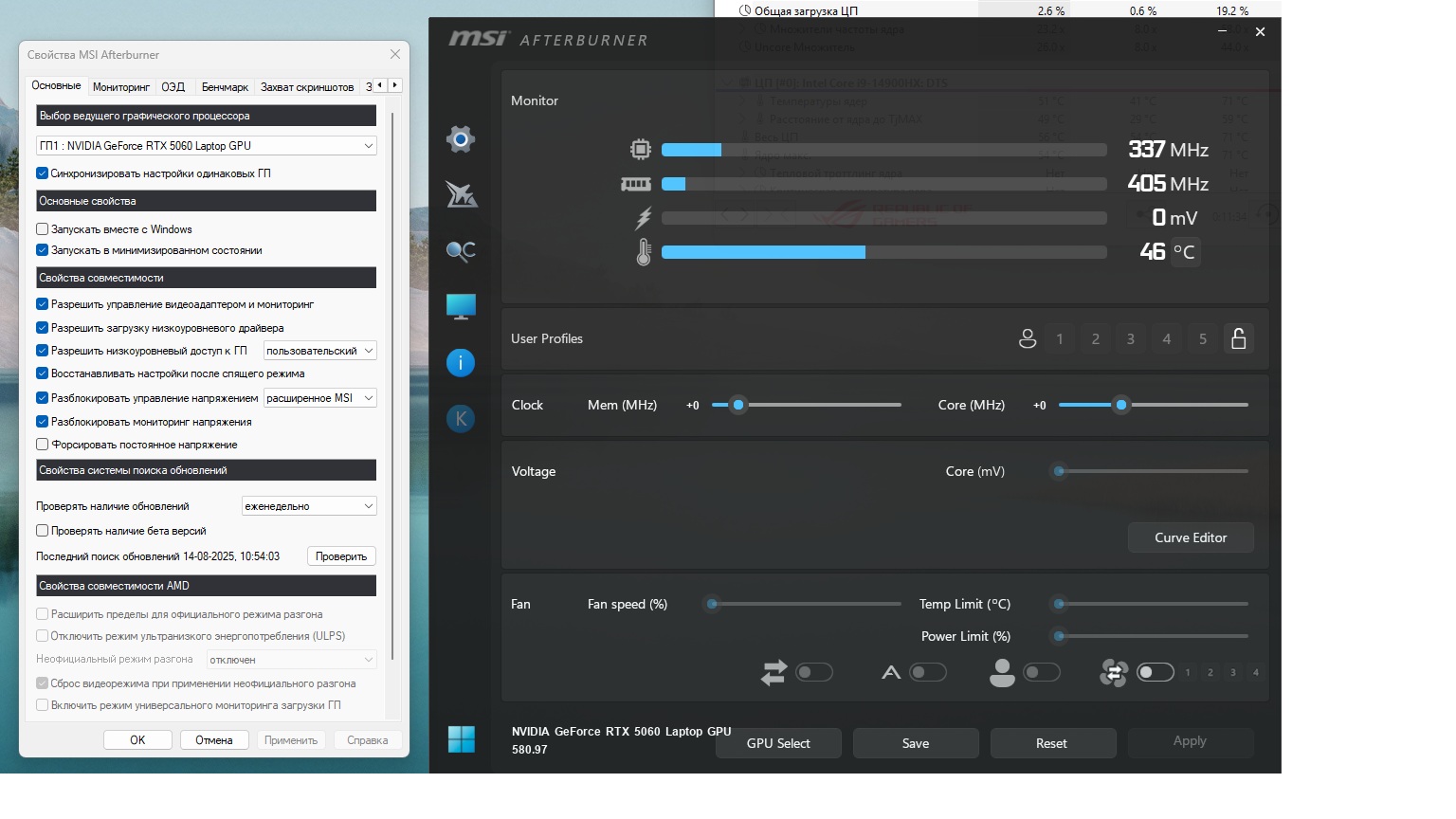Screen dimensions: 1456x819
Task: Open the Kombustor K icon
Action: tap(461, 418)
